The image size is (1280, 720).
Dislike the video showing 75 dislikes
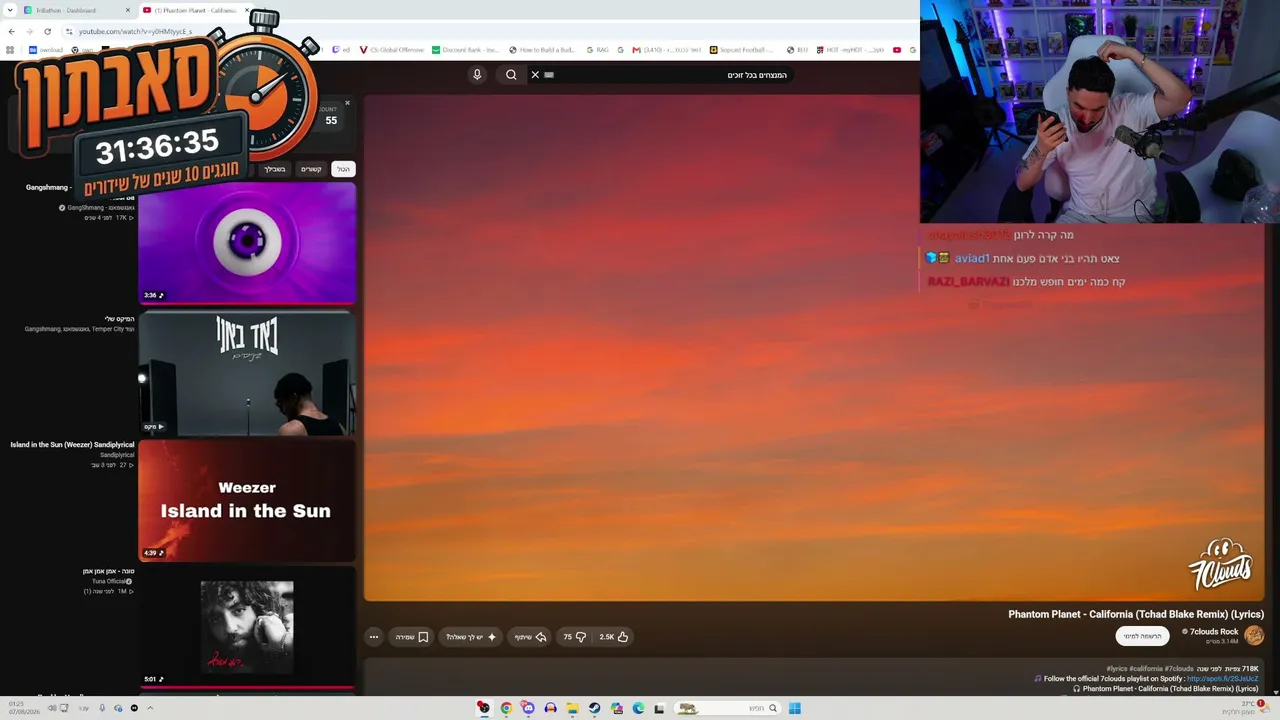click(574, 637)
